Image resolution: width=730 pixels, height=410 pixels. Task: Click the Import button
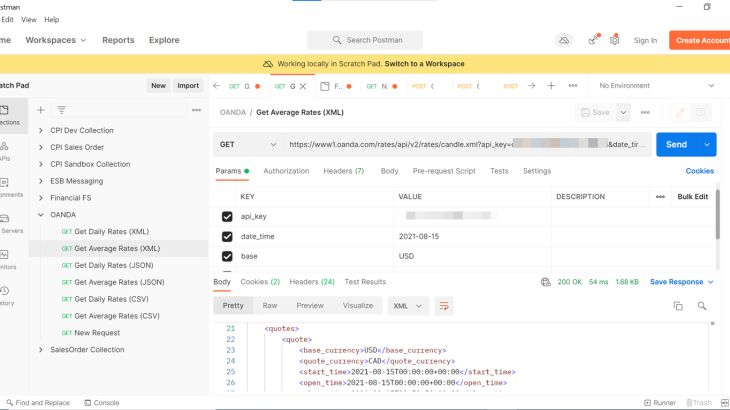188,86
